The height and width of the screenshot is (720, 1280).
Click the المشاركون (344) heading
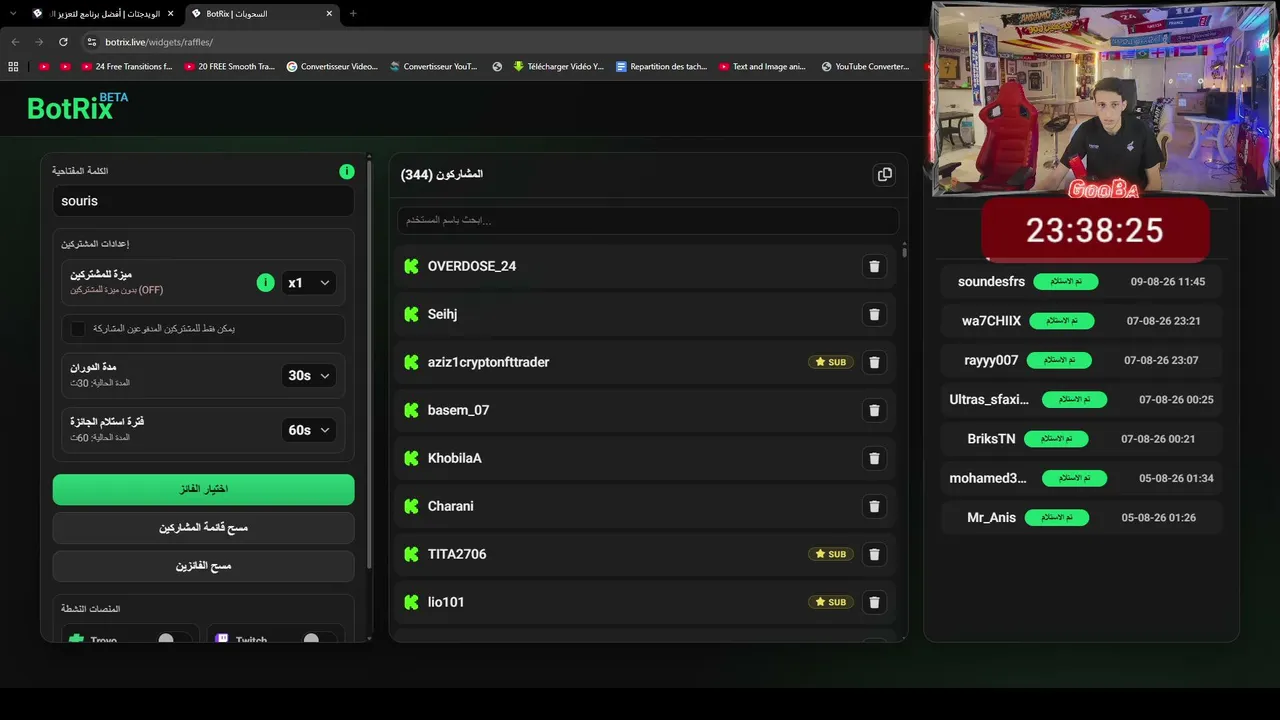pyautogui.click(x=442, y=174)
